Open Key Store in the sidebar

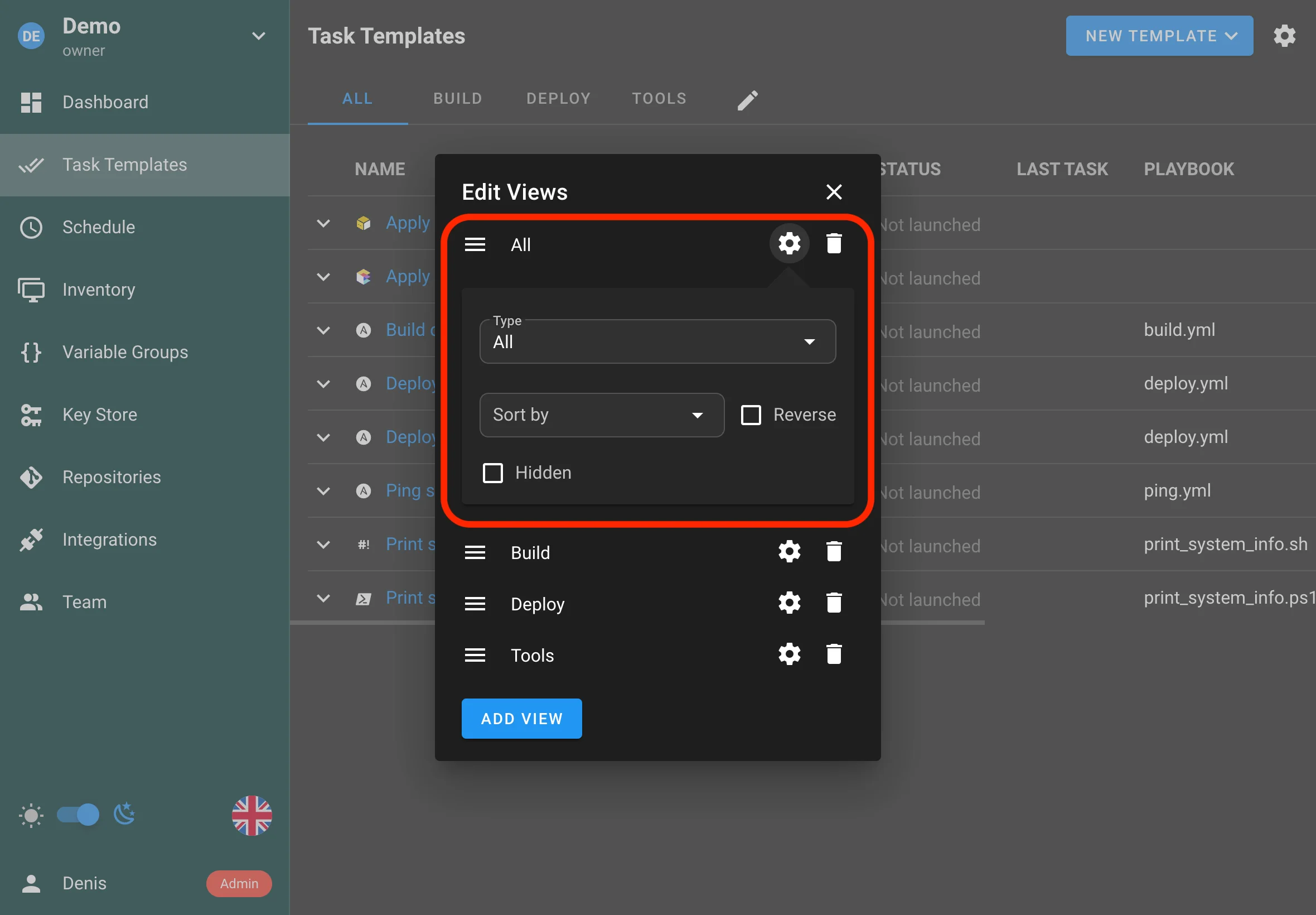click(x=100, y=415)
